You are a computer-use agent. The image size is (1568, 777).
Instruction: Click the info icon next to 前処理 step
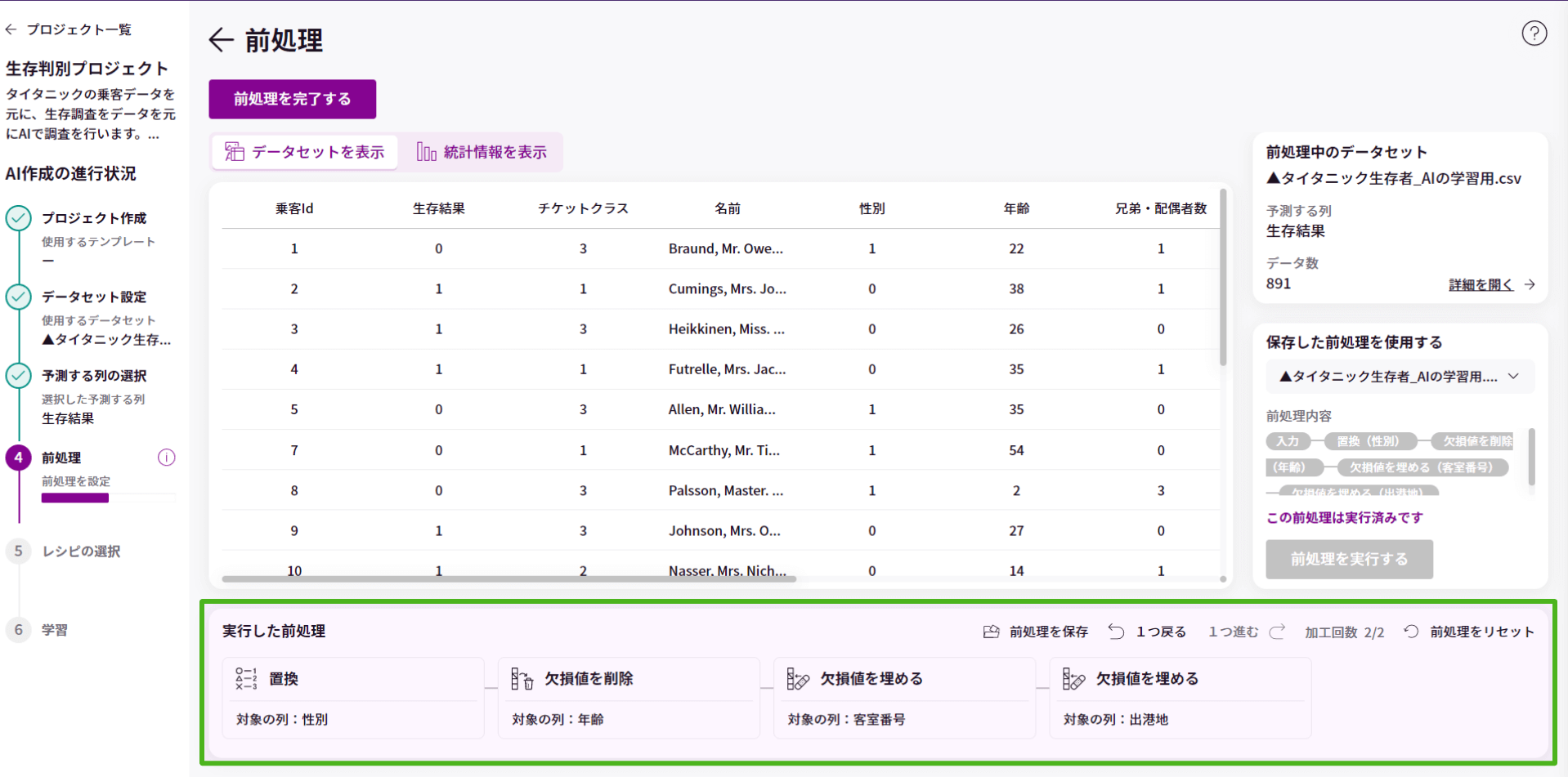(x=166, y=458)
